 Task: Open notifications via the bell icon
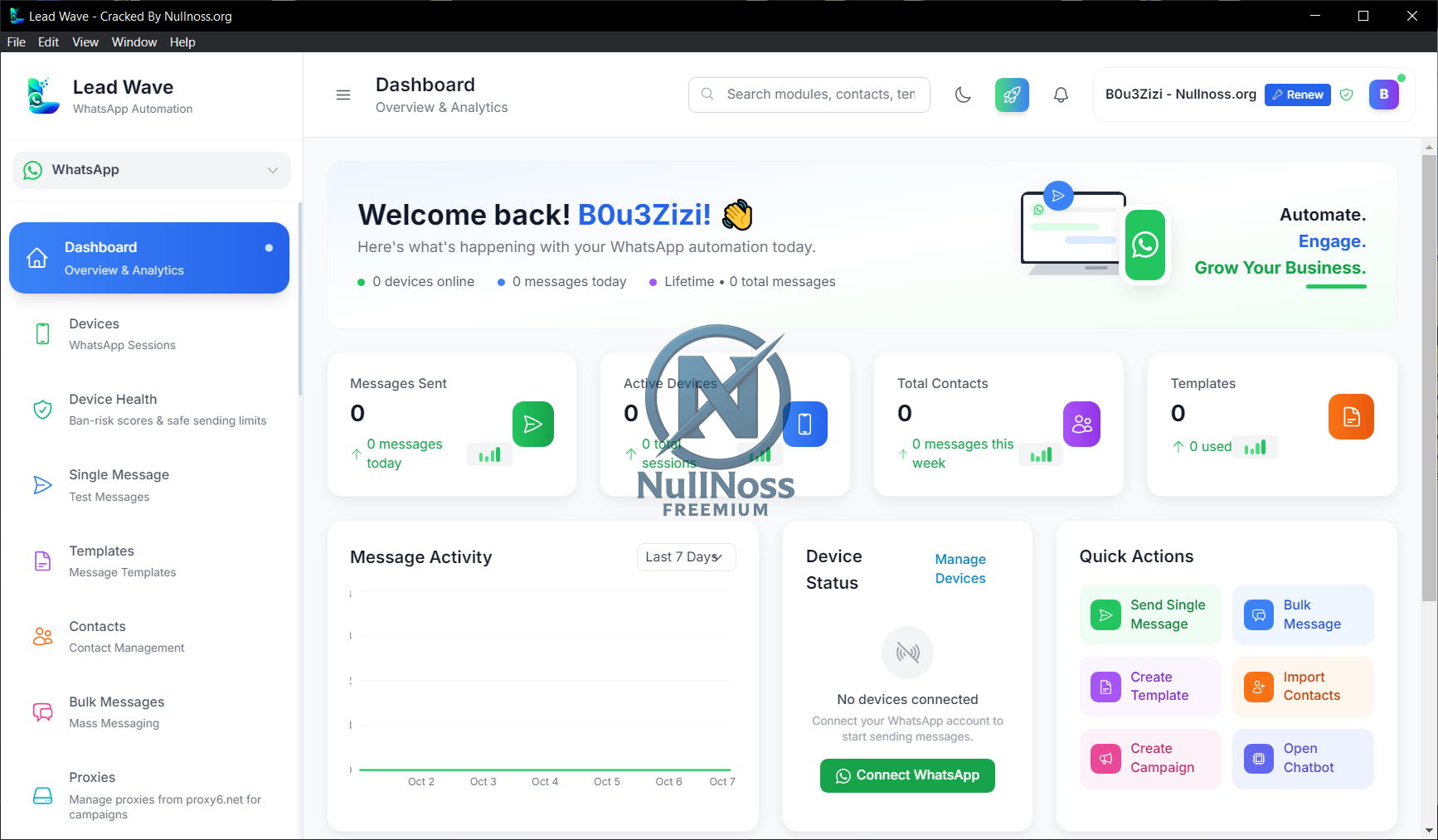(1061, 95)
